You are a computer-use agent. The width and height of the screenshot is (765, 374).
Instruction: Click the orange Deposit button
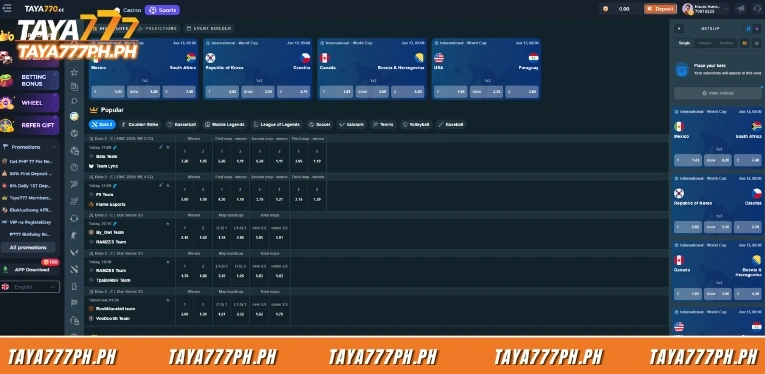660,9
